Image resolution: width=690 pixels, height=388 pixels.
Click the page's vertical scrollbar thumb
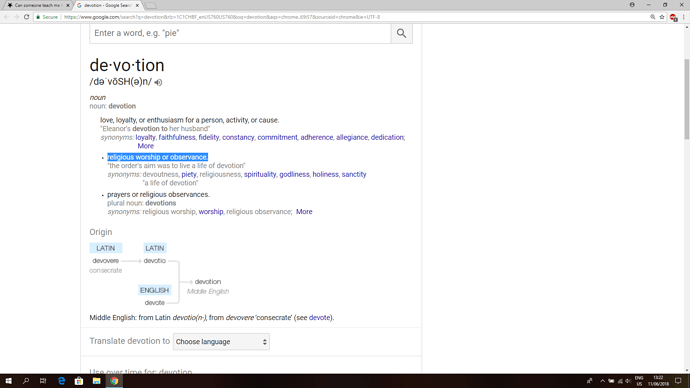pyautogui.click(x=686, y=99)
